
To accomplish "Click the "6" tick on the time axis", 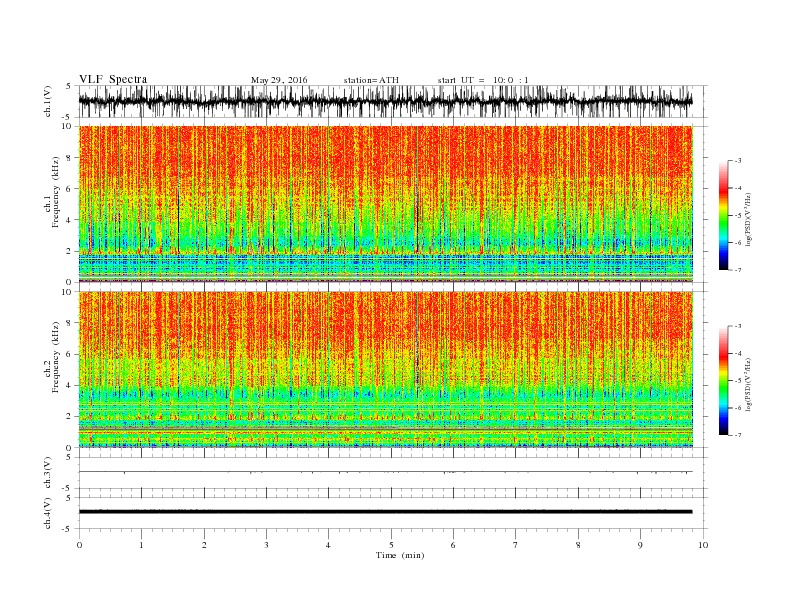I will (453, 545).
